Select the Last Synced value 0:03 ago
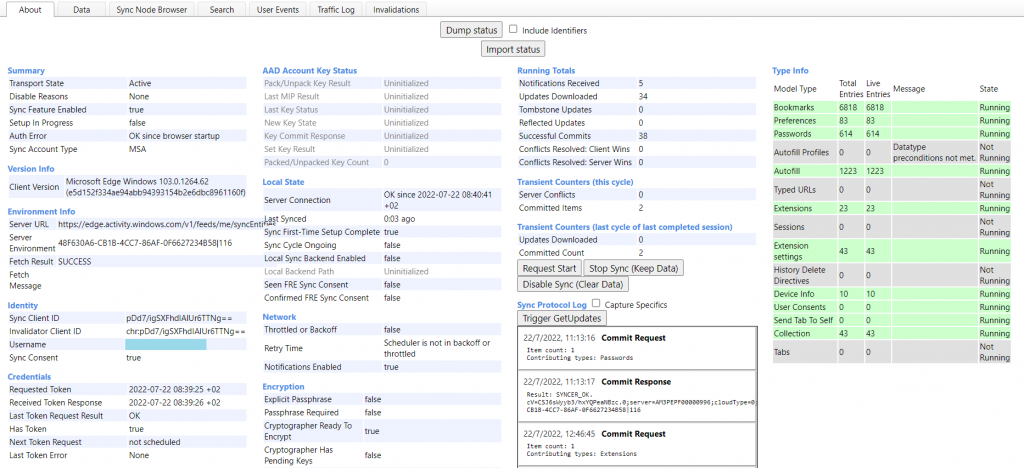 (x=401, y=219)
